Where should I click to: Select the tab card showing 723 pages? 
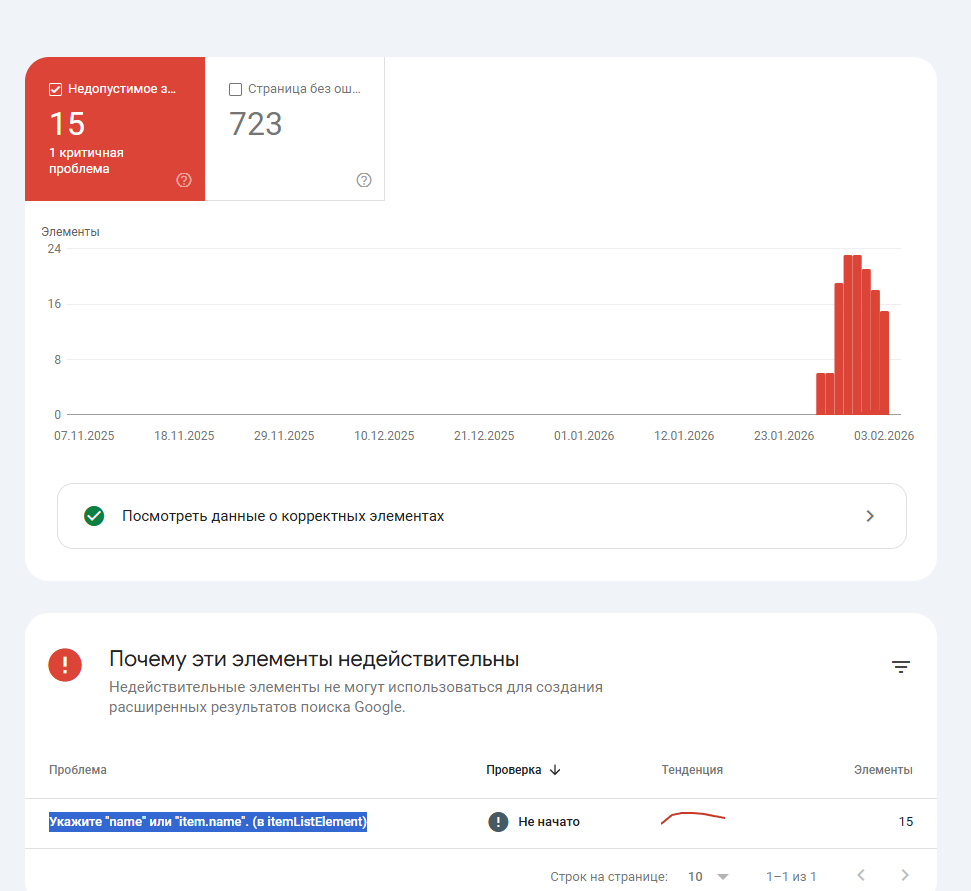click(295, 129)
